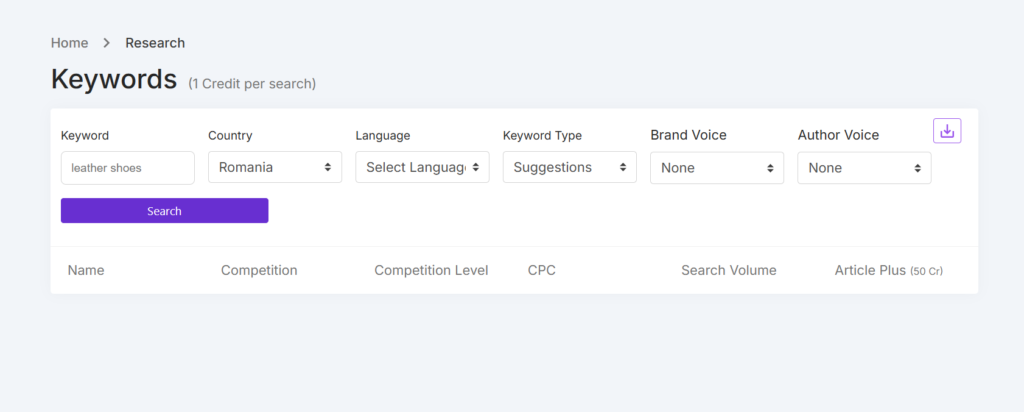Image resolution: width=1024 pixels, height=412 pixels.
Task: Expand the Select Language dropdown
Action: (422, 167)
